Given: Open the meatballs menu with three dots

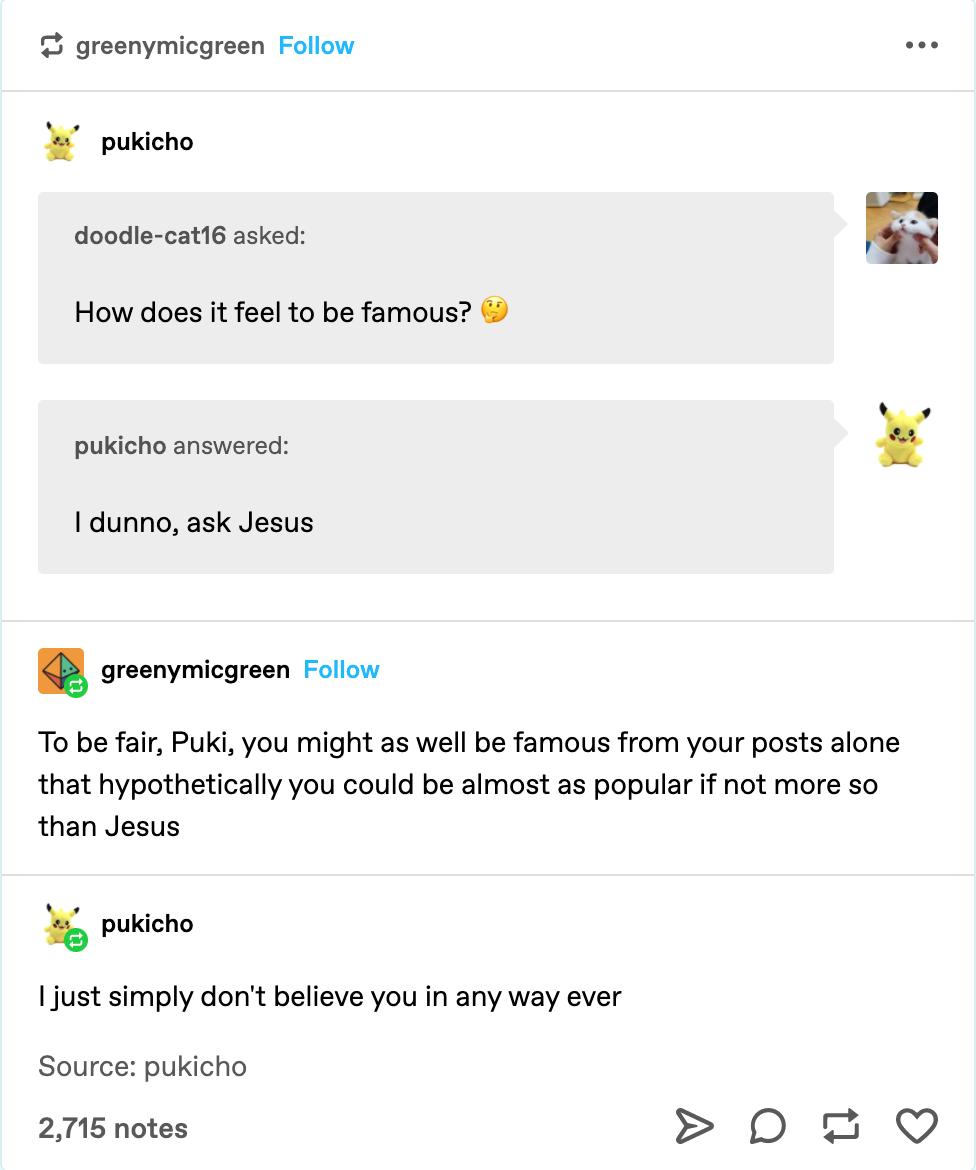Looking at the screenshot, I should [x=921, y=44].
